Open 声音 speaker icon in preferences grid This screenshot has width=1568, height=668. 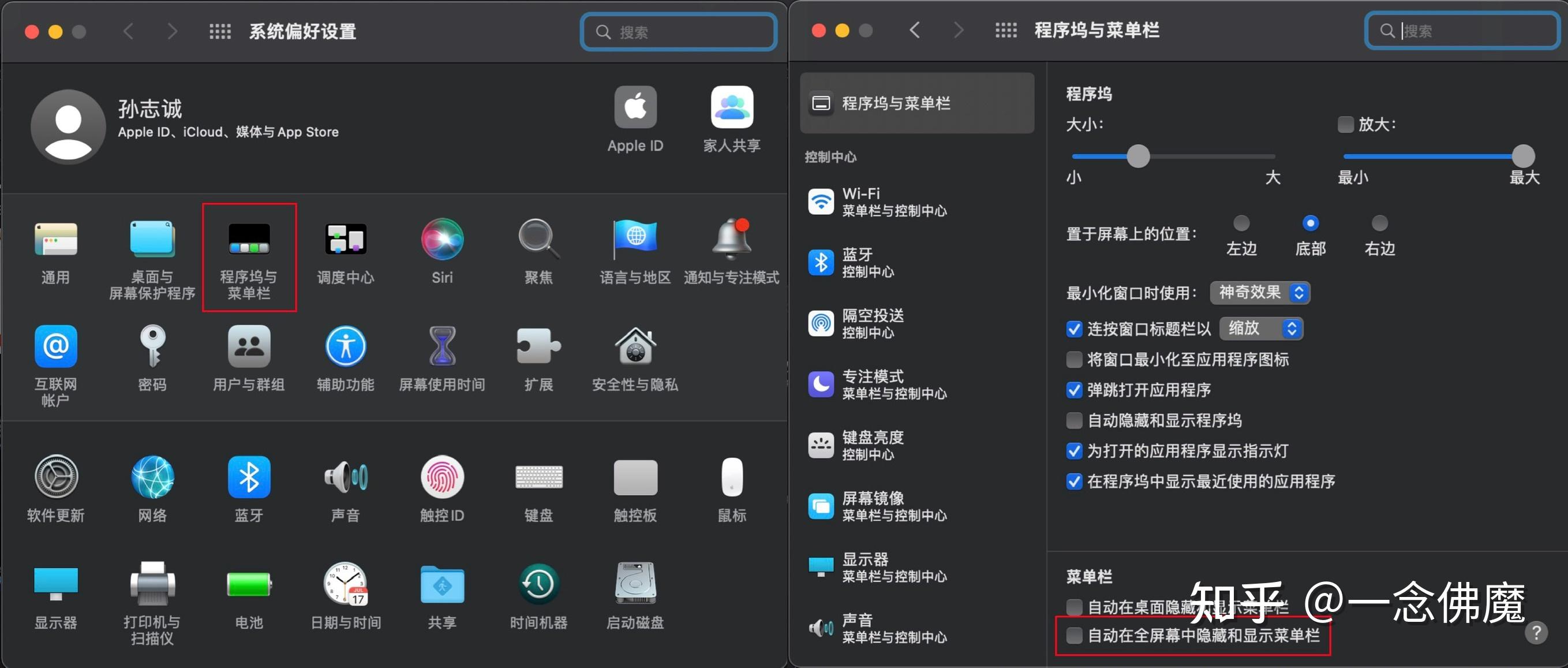345,477
